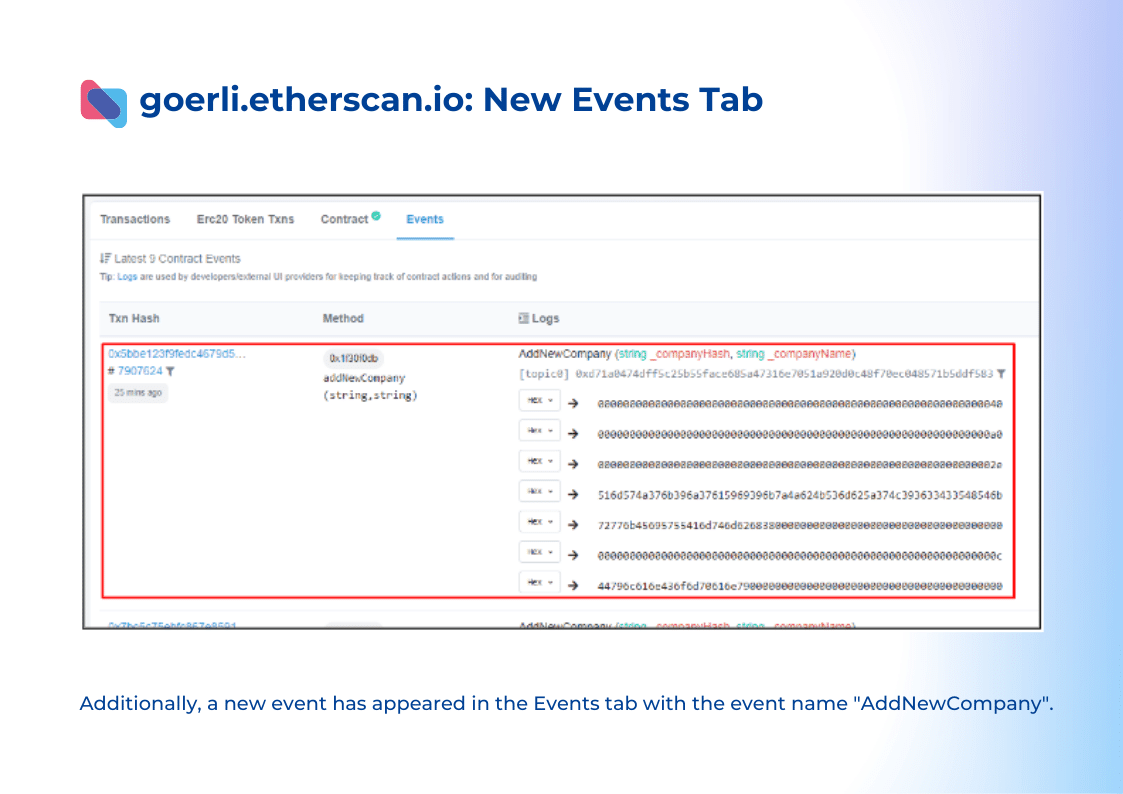Open transaction hash 0x5bbe123f9fedc4679d5 link
The height and width of the screenshot is (794, 1123).
[x=176, y=353]
